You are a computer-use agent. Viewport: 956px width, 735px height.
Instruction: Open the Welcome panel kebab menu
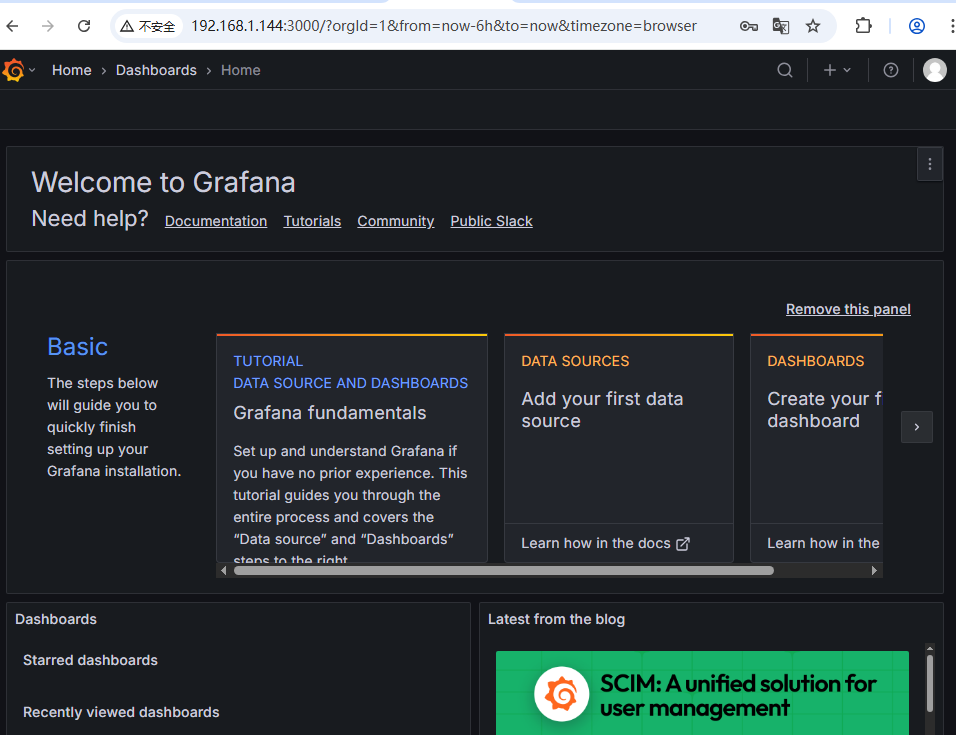tap(928, 164)
